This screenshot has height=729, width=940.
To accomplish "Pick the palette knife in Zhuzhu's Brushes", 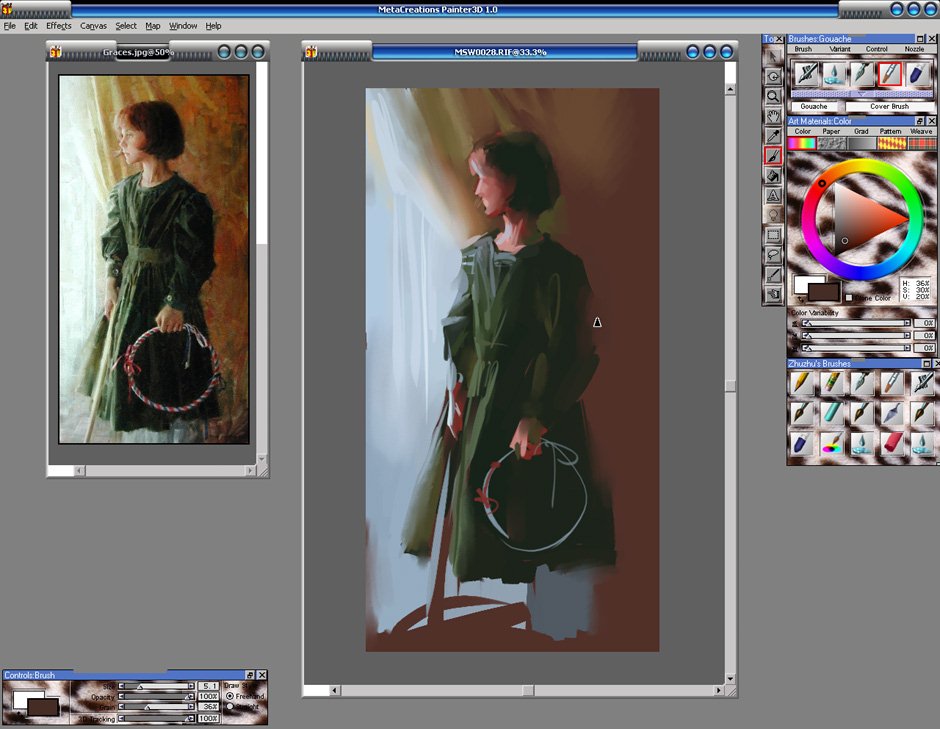I will tap(892, 412).
